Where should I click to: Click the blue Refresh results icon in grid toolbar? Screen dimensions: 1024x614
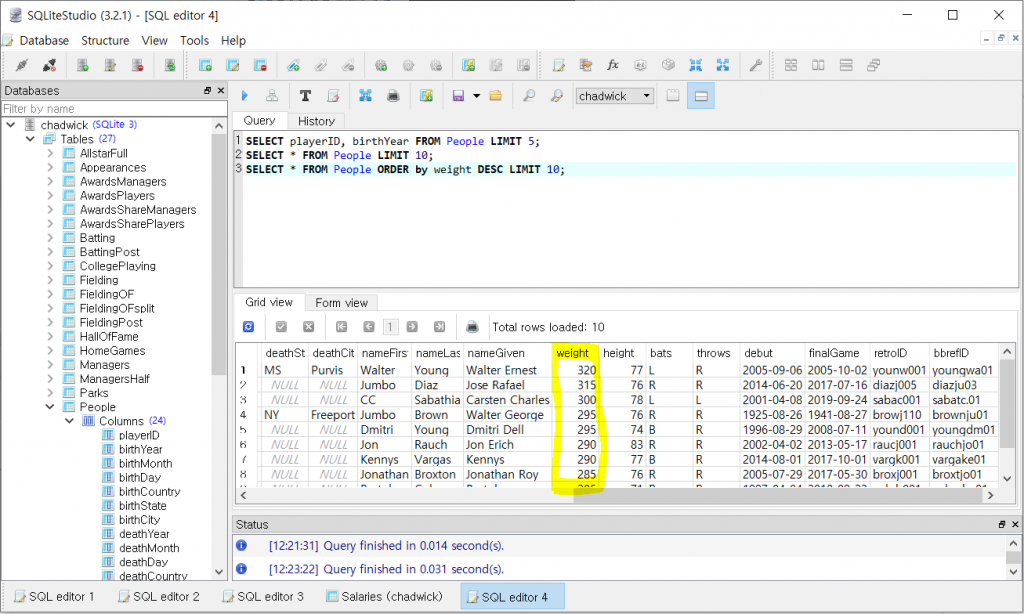(248, 327)
